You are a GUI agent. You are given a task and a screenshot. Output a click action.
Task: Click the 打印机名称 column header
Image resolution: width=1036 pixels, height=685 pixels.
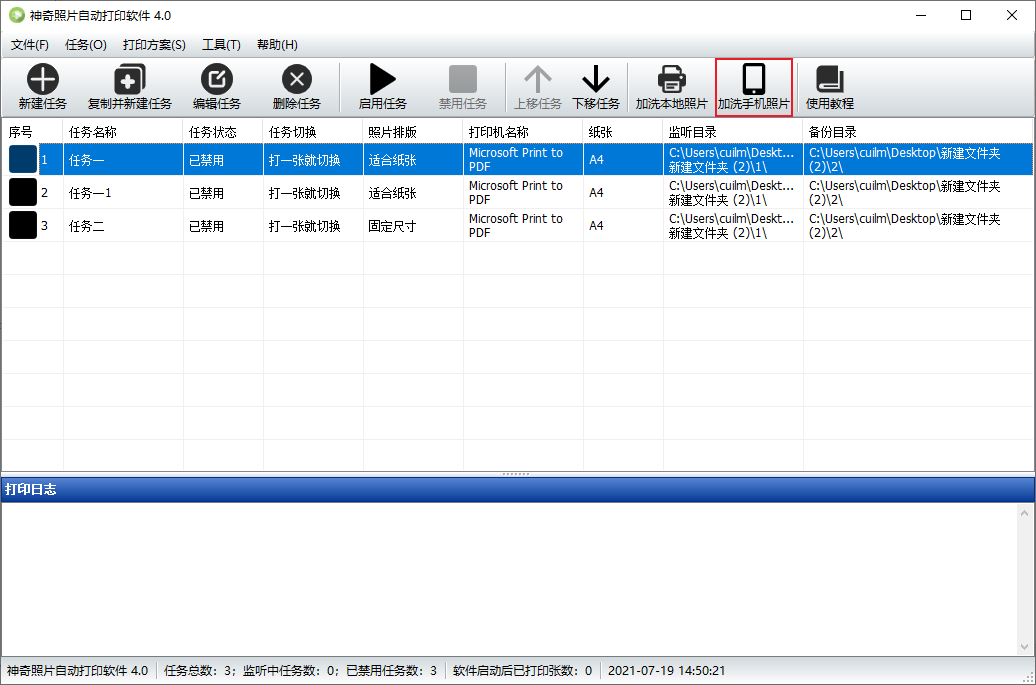(x=499, y=132)
